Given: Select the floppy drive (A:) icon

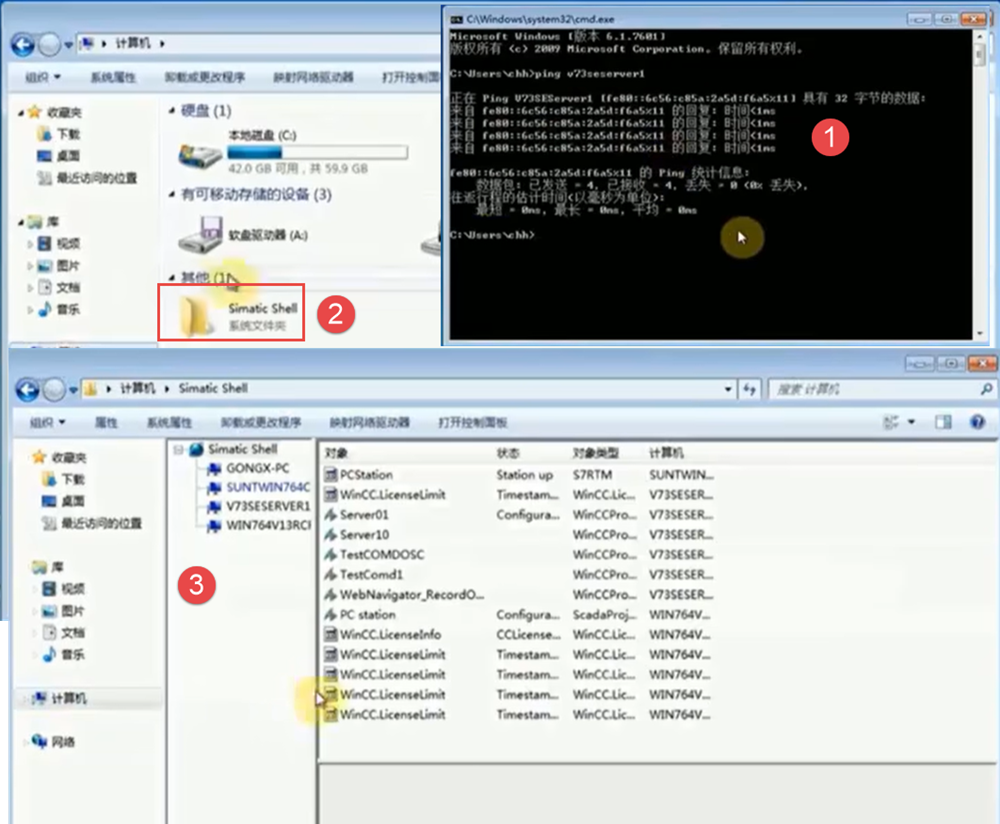Looking at the screenshot, I should click(x=200, y=237).
